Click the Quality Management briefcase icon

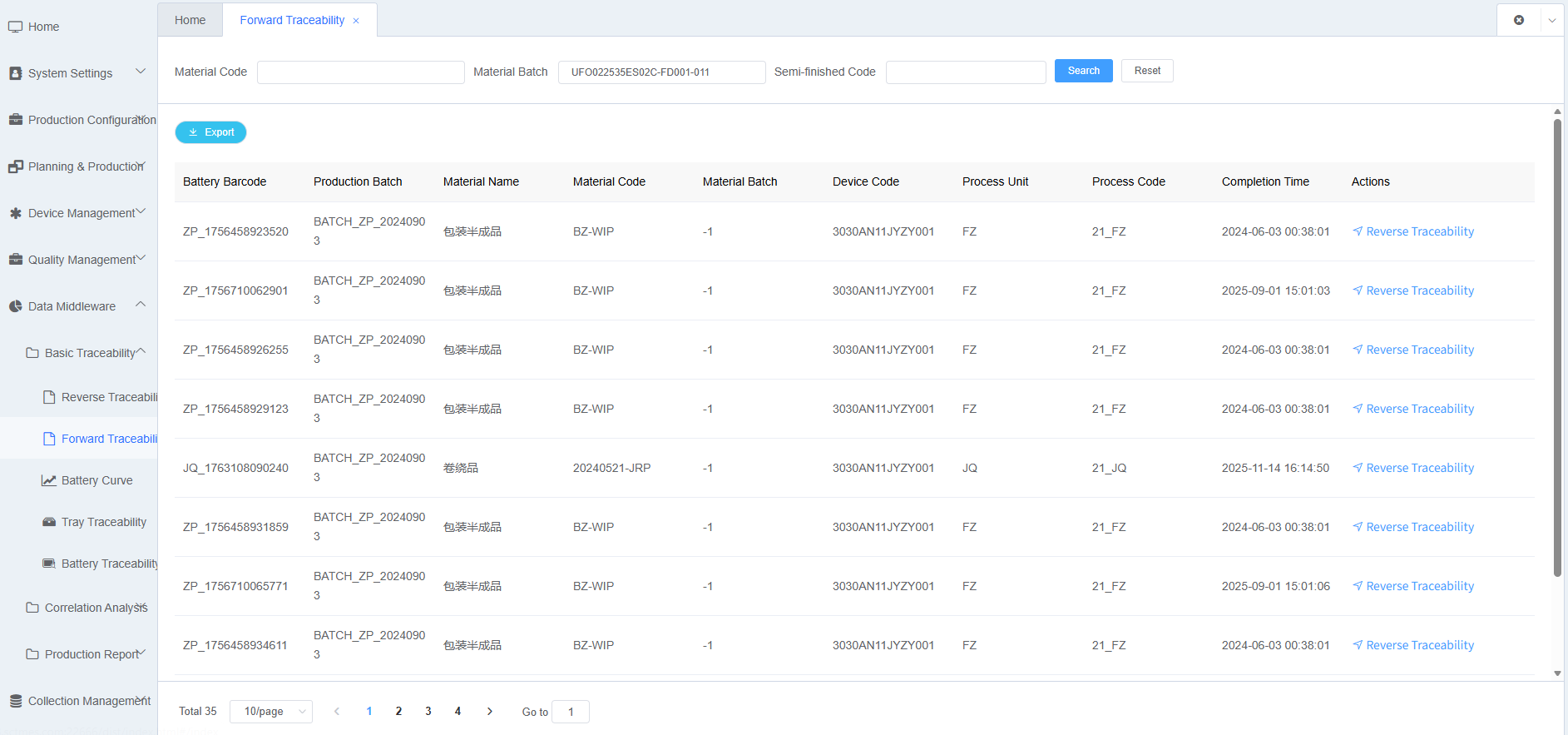click(15, 260)
